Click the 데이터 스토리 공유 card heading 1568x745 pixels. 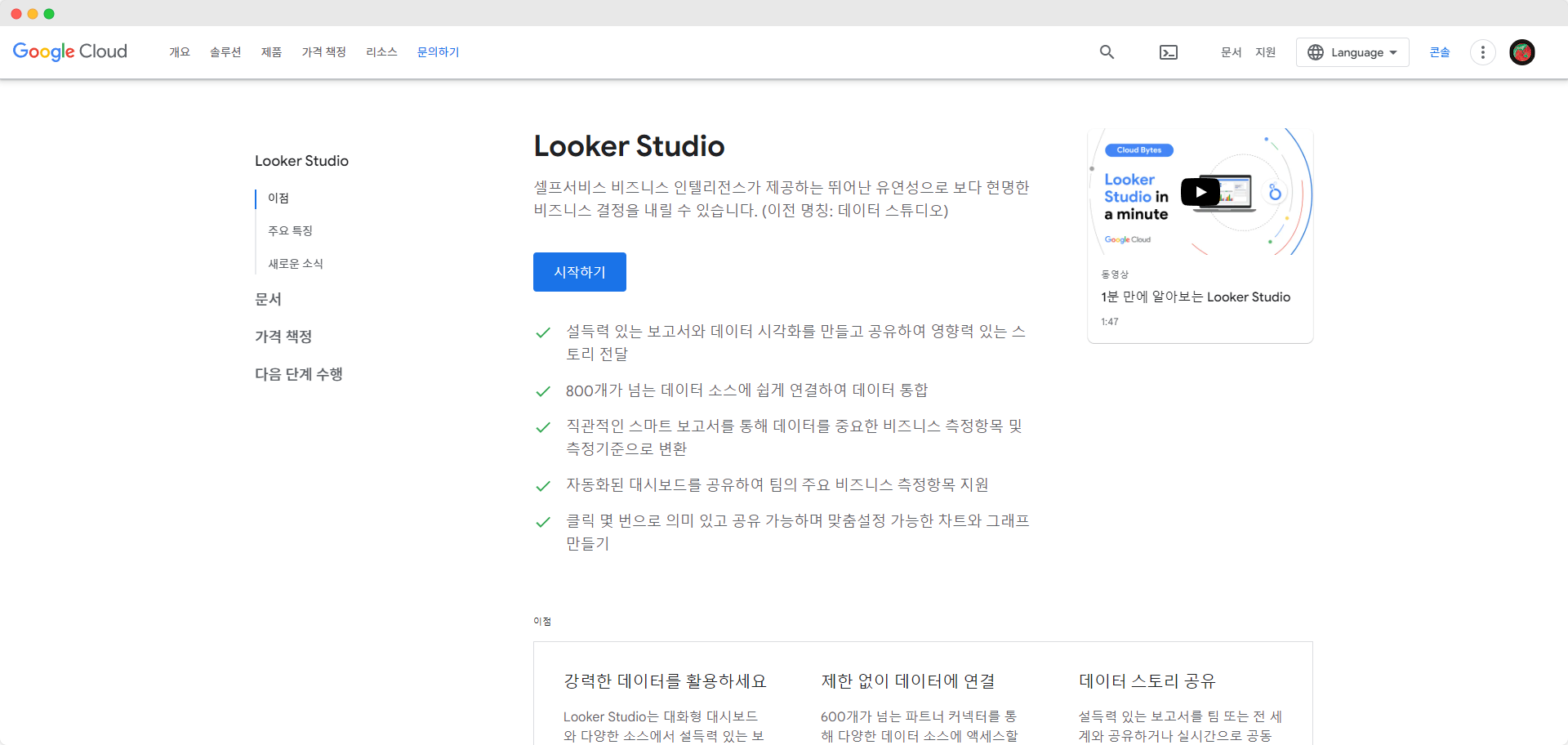(1147, 681)
